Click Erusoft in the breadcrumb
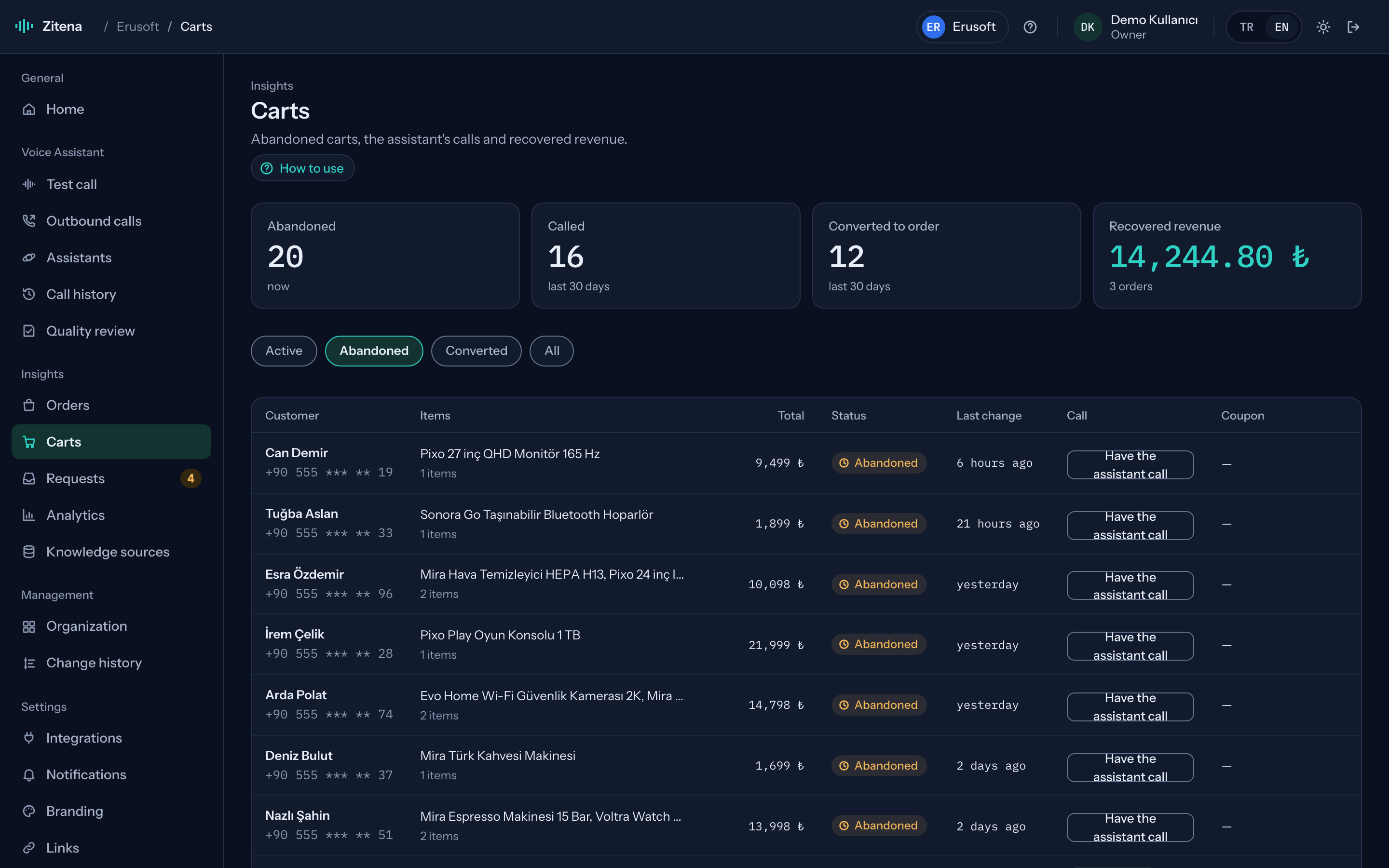The width and height of the screenshot is (1389, 868). click(x=138, y=27)
